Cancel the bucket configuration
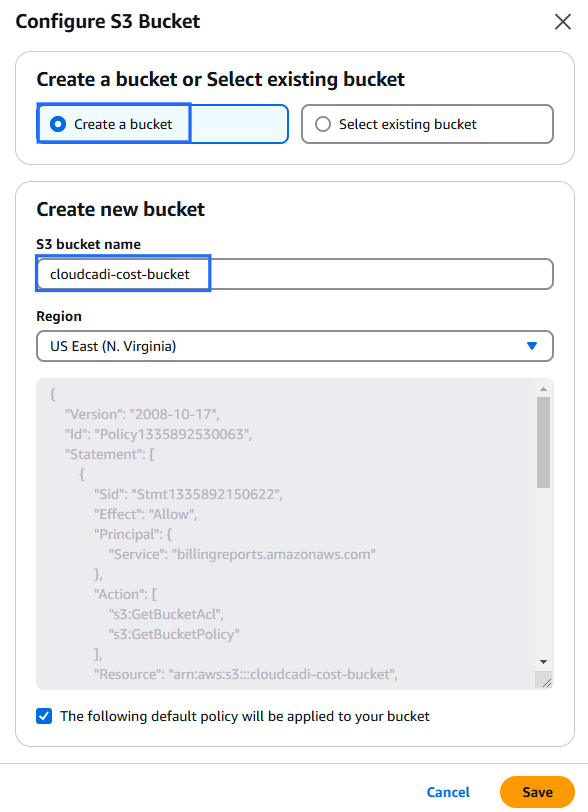 pyautogui.click(x=448, y=791)
